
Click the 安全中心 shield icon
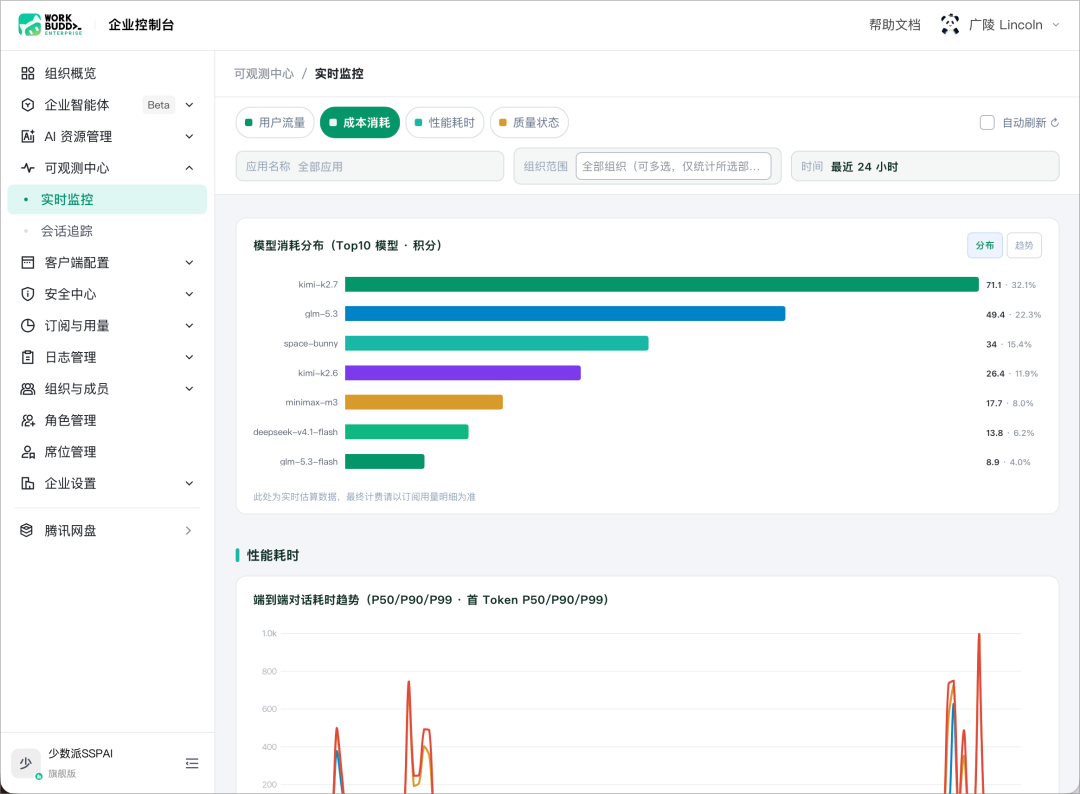click(x=28, y=294)
